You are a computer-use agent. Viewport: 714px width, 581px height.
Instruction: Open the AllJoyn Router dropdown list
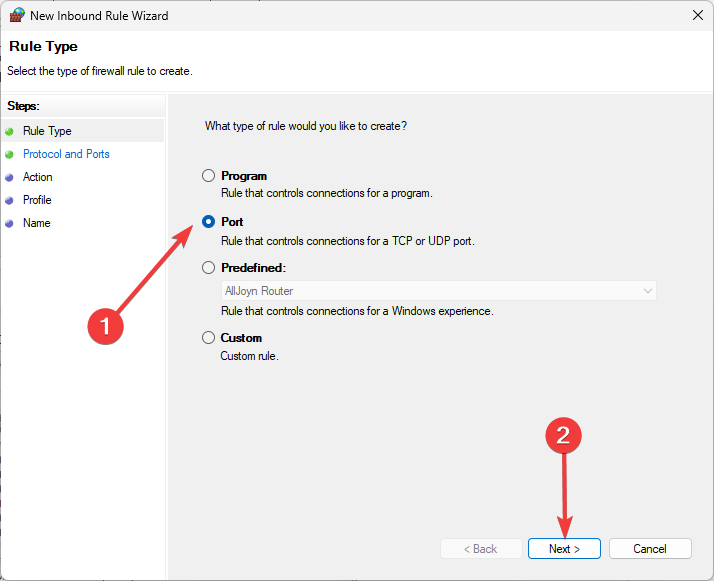coord(439,290)
